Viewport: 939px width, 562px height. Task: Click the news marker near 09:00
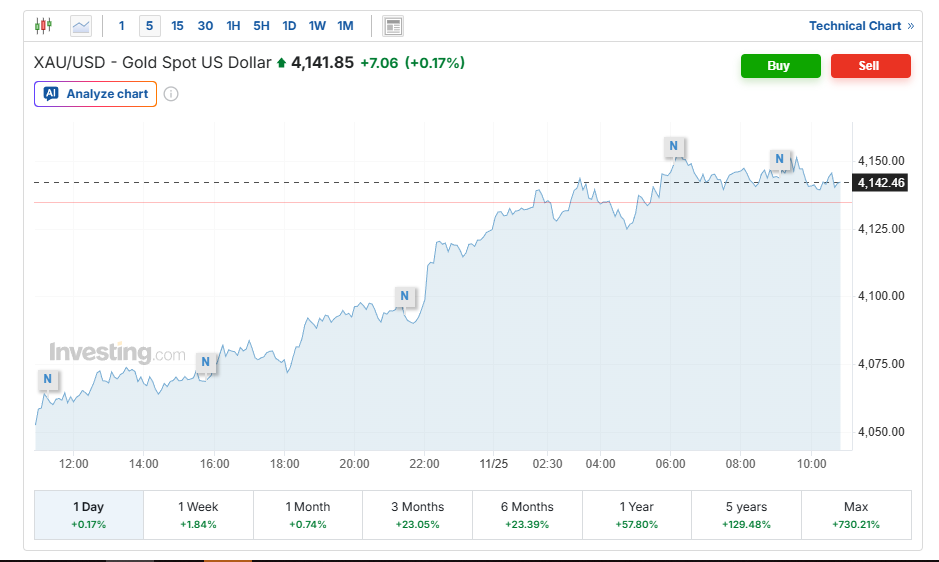[779, 158]
